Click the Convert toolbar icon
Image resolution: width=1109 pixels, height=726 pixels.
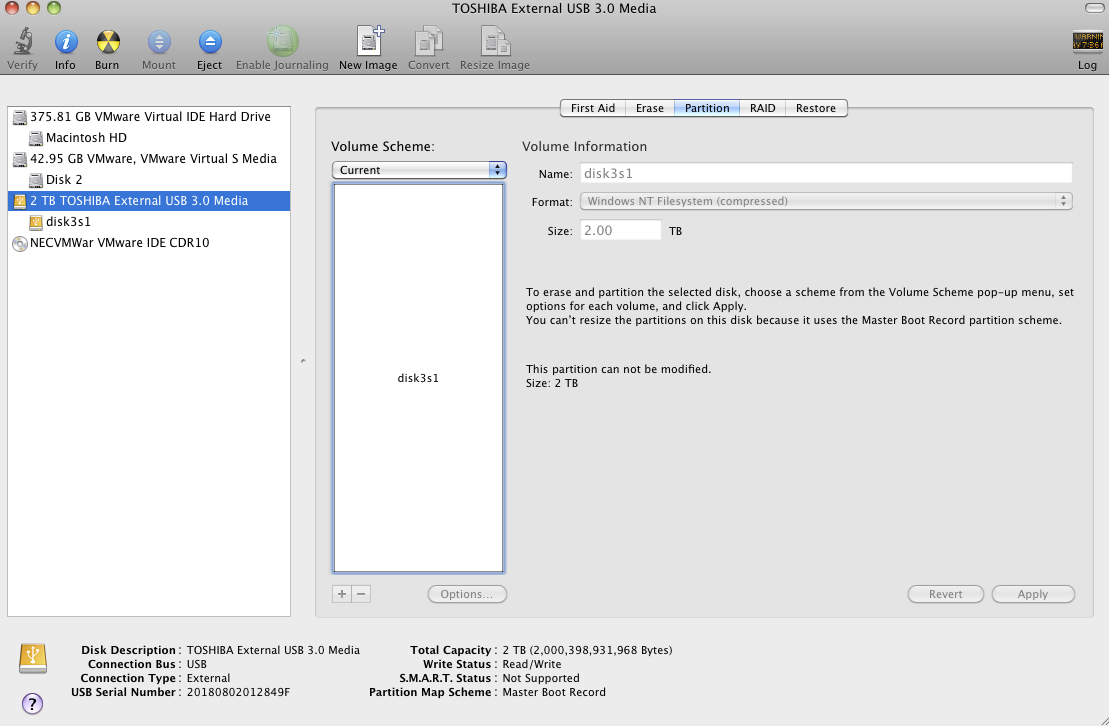pos(429,41)
